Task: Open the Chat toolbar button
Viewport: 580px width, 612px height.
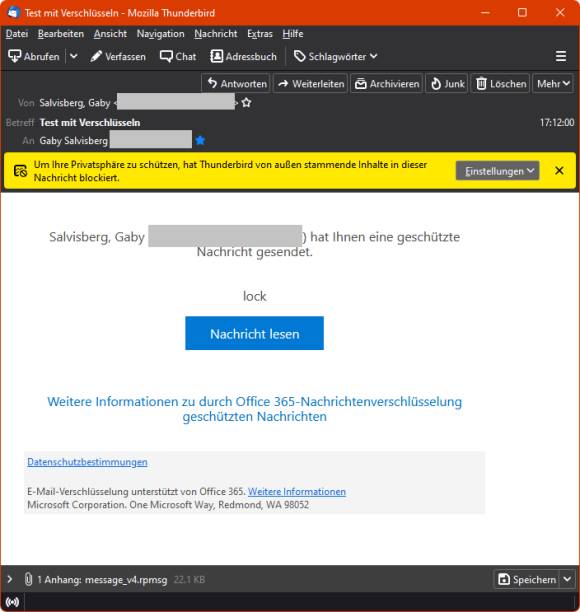Action: click(x=178, y=57)
